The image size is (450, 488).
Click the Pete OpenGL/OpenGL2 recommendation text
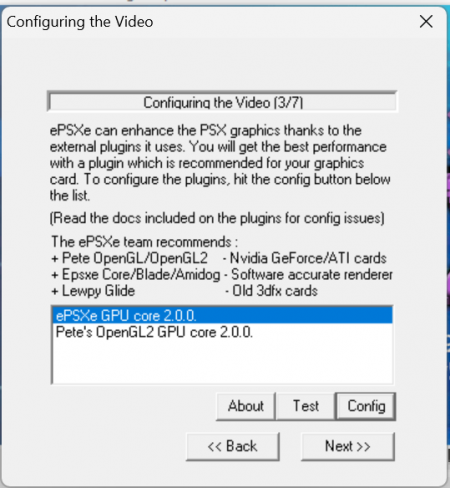click(x=129, y=258)
